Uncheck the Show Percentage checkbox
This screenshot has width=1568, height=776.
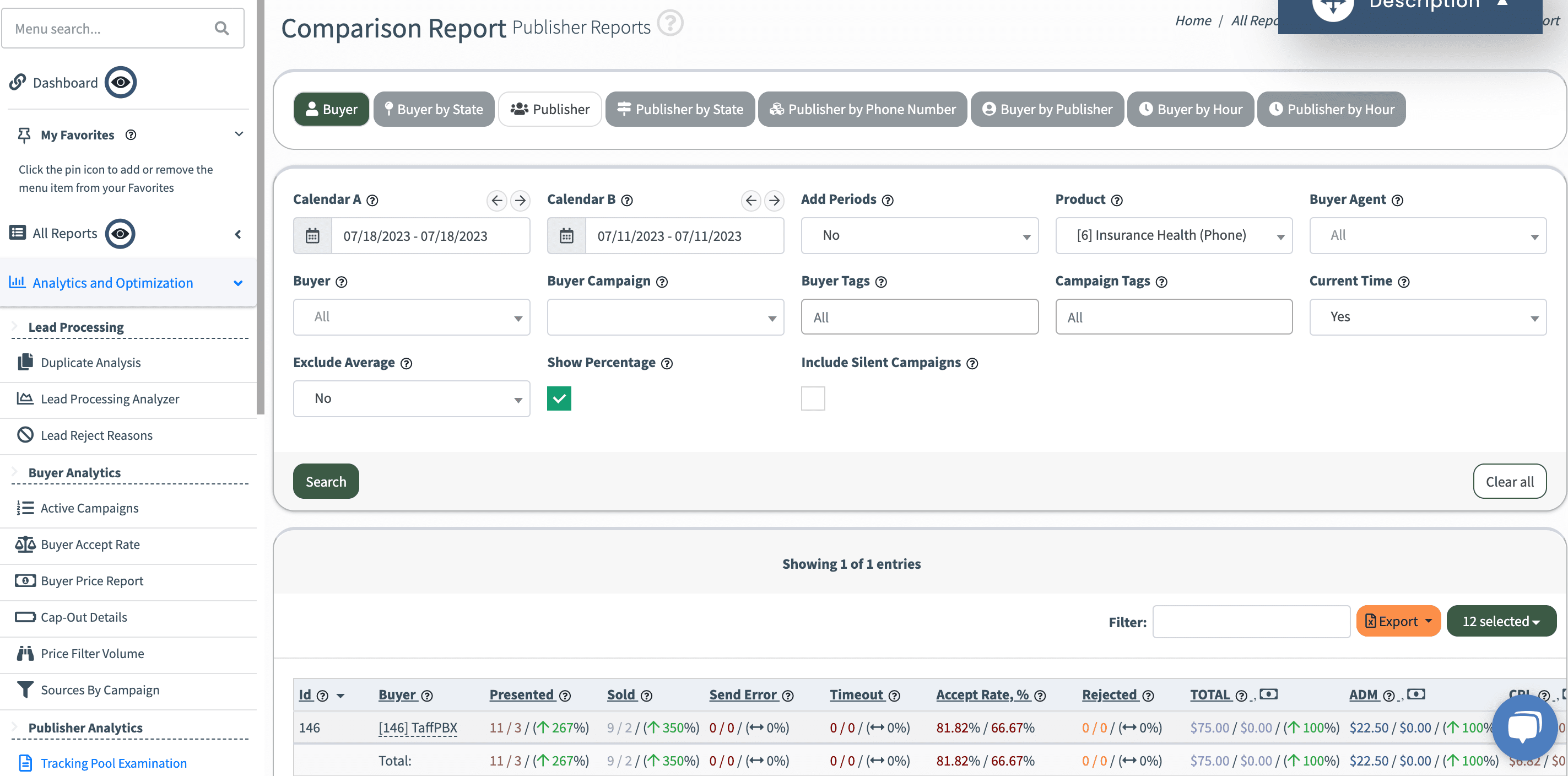(559, 398)
